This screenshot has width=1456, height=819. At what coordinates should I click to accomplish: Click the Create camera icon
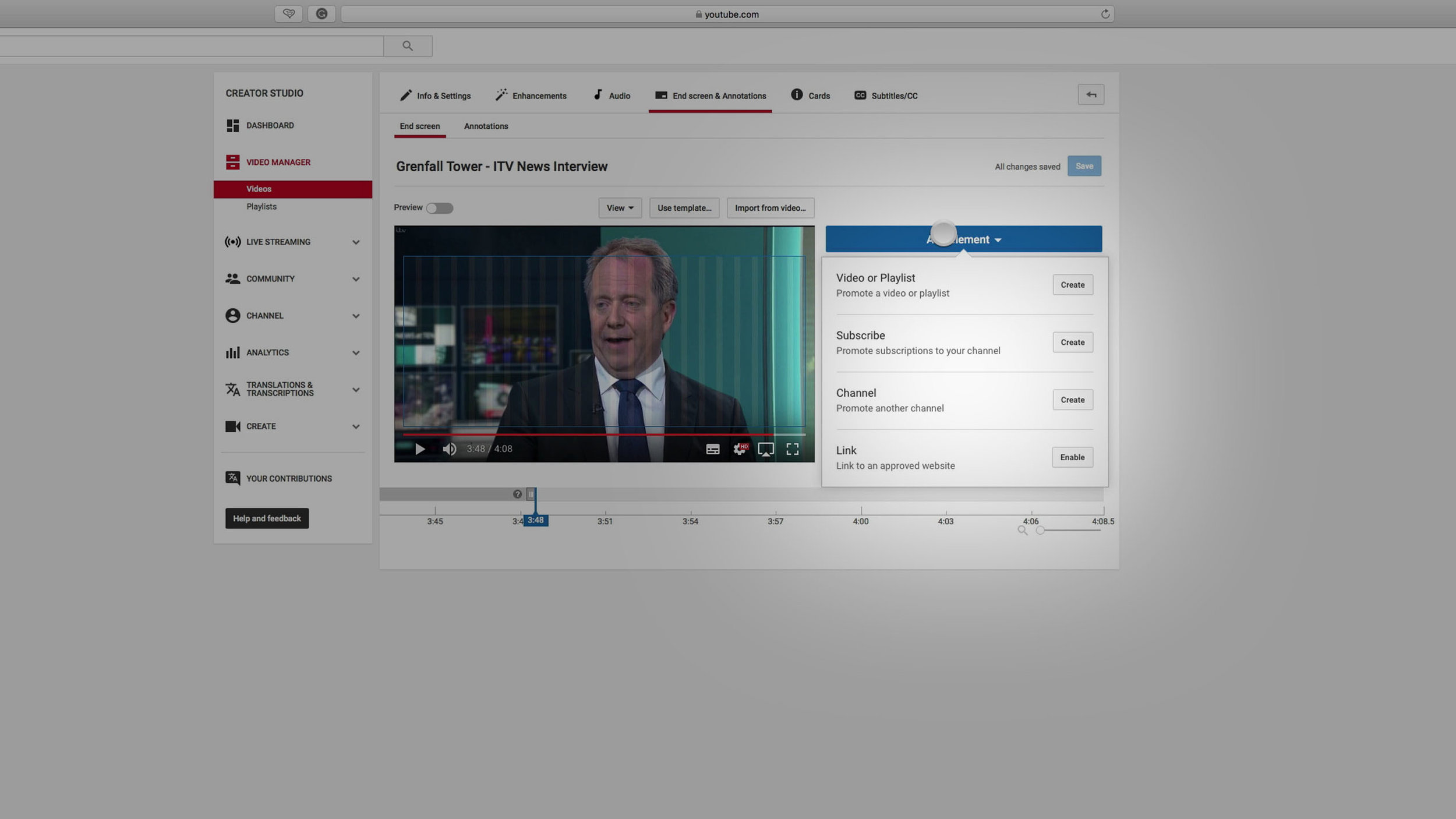232,426
